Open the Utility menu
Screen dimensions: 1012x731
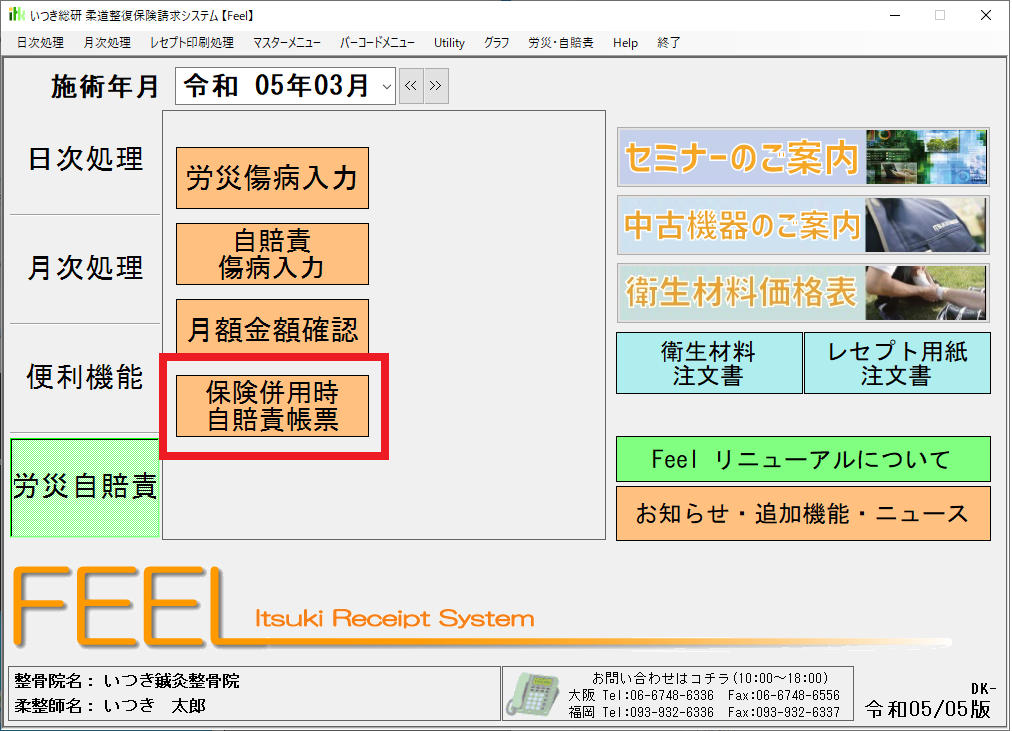pos(449,43)
